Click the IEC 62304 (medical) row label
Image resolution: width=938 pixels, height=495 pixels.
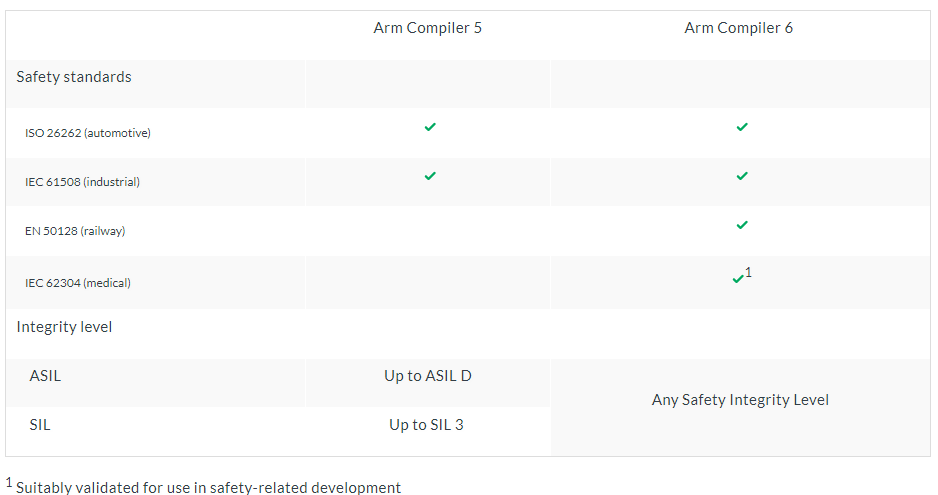coord(77,283)
